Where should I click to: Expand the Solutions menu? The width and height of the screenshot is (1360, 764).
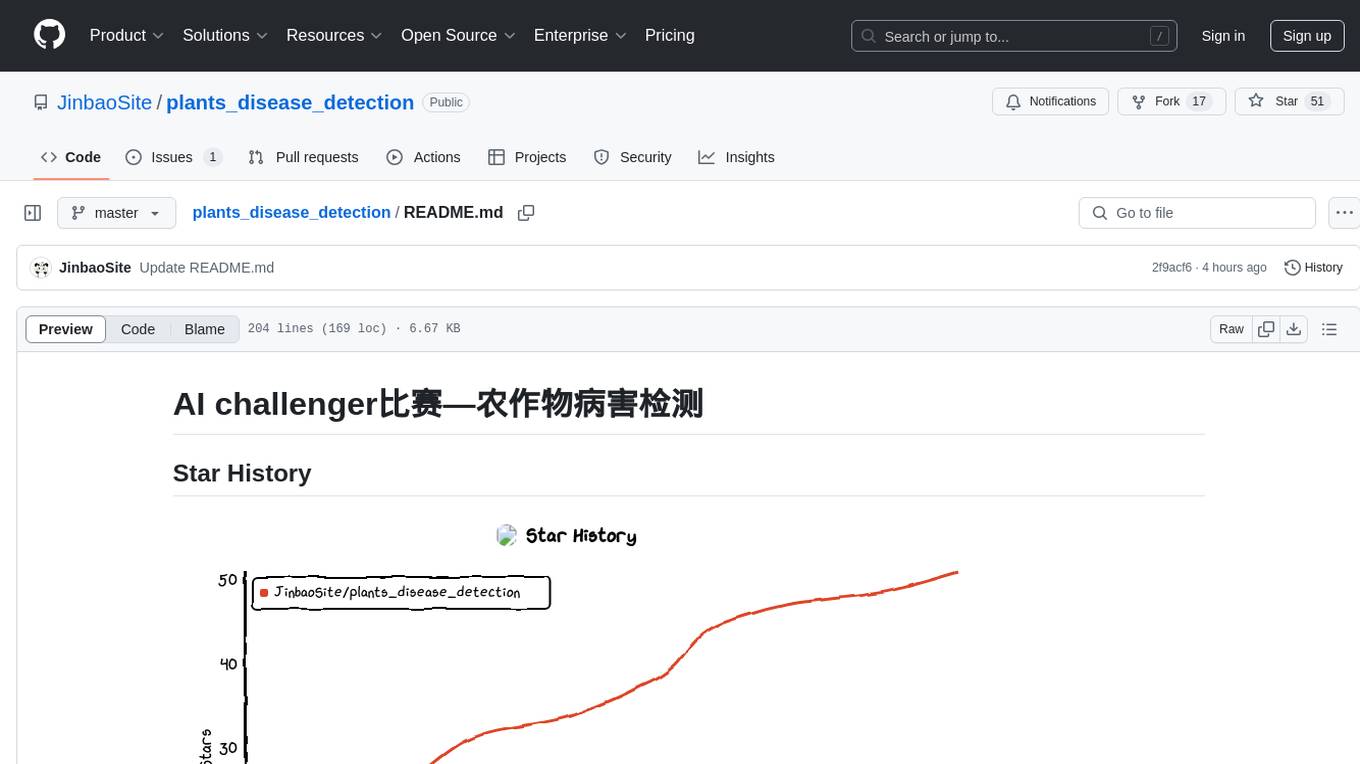(225, 35)
